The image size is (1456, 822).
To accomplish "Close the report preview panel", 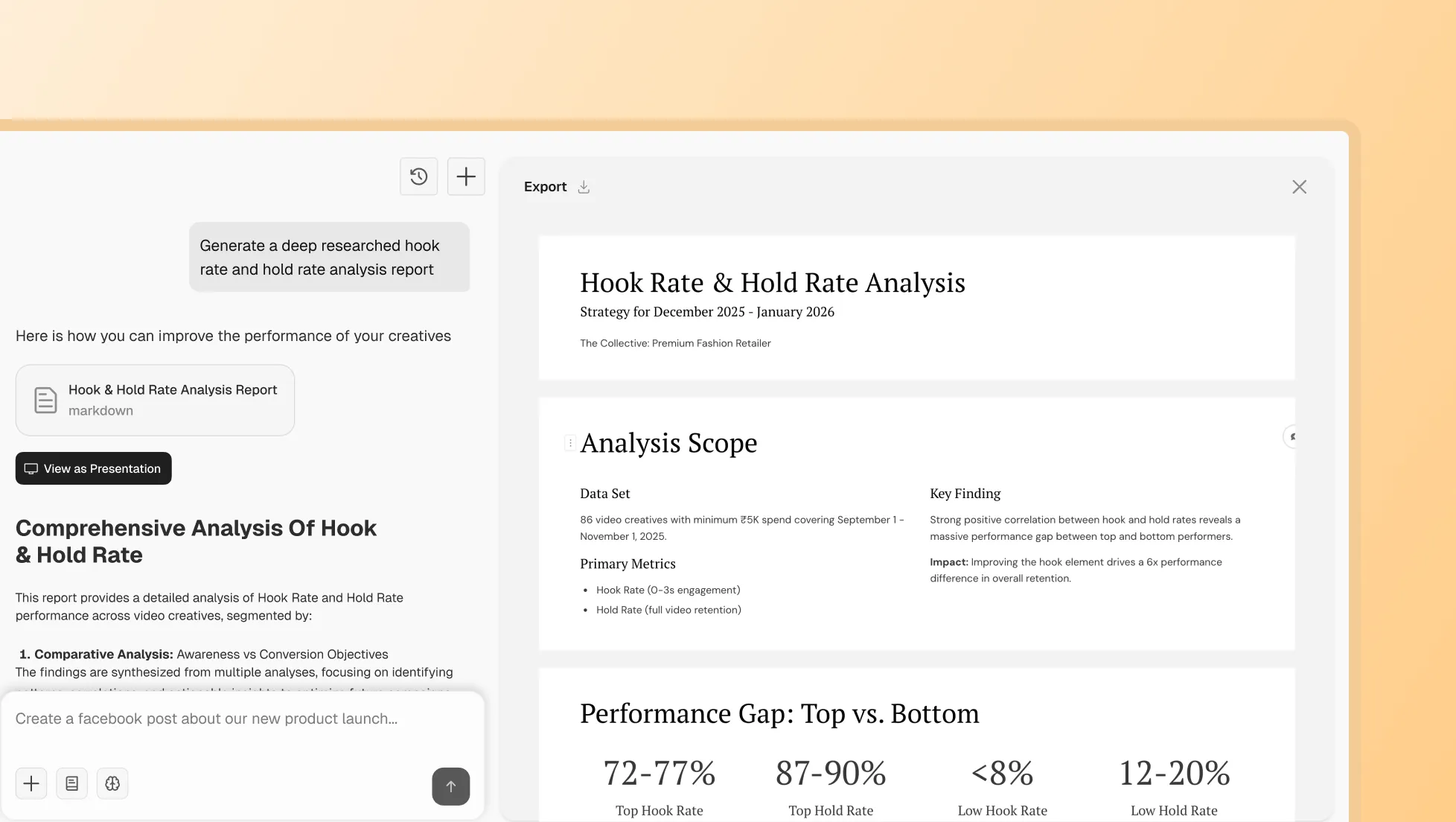I will 1299,187.
